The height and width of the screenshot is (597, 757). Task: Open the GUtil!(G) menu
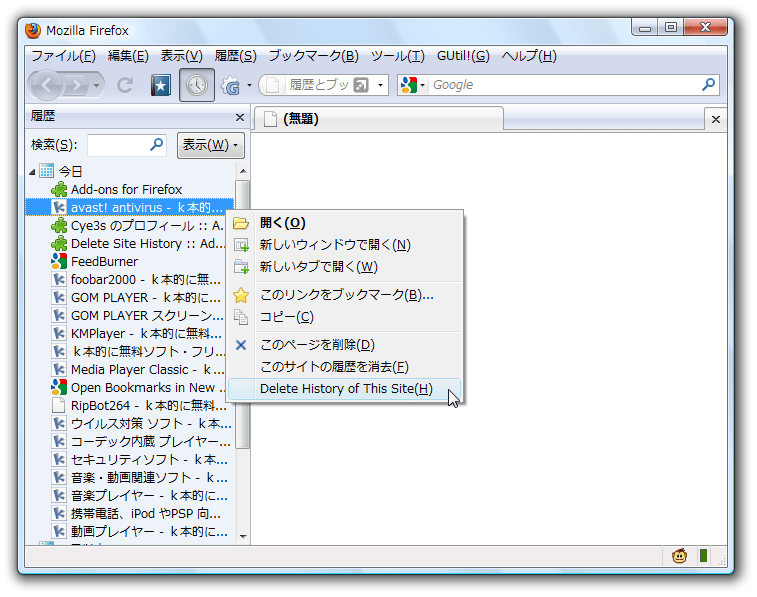[463, 56]
